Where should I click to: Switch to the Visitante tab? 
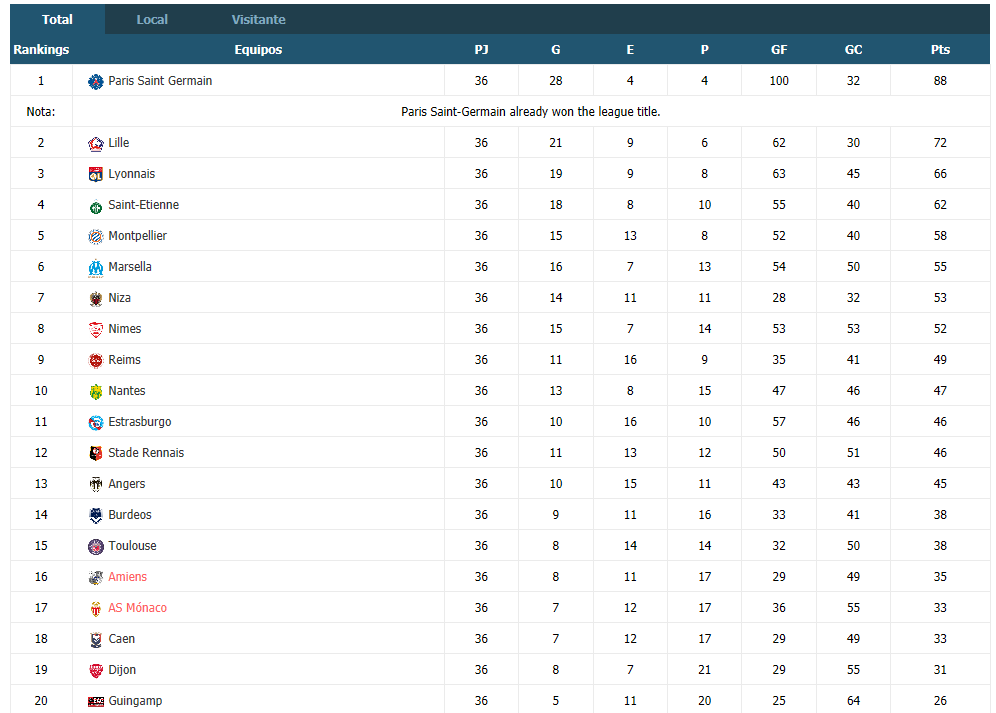pos(259,20)
